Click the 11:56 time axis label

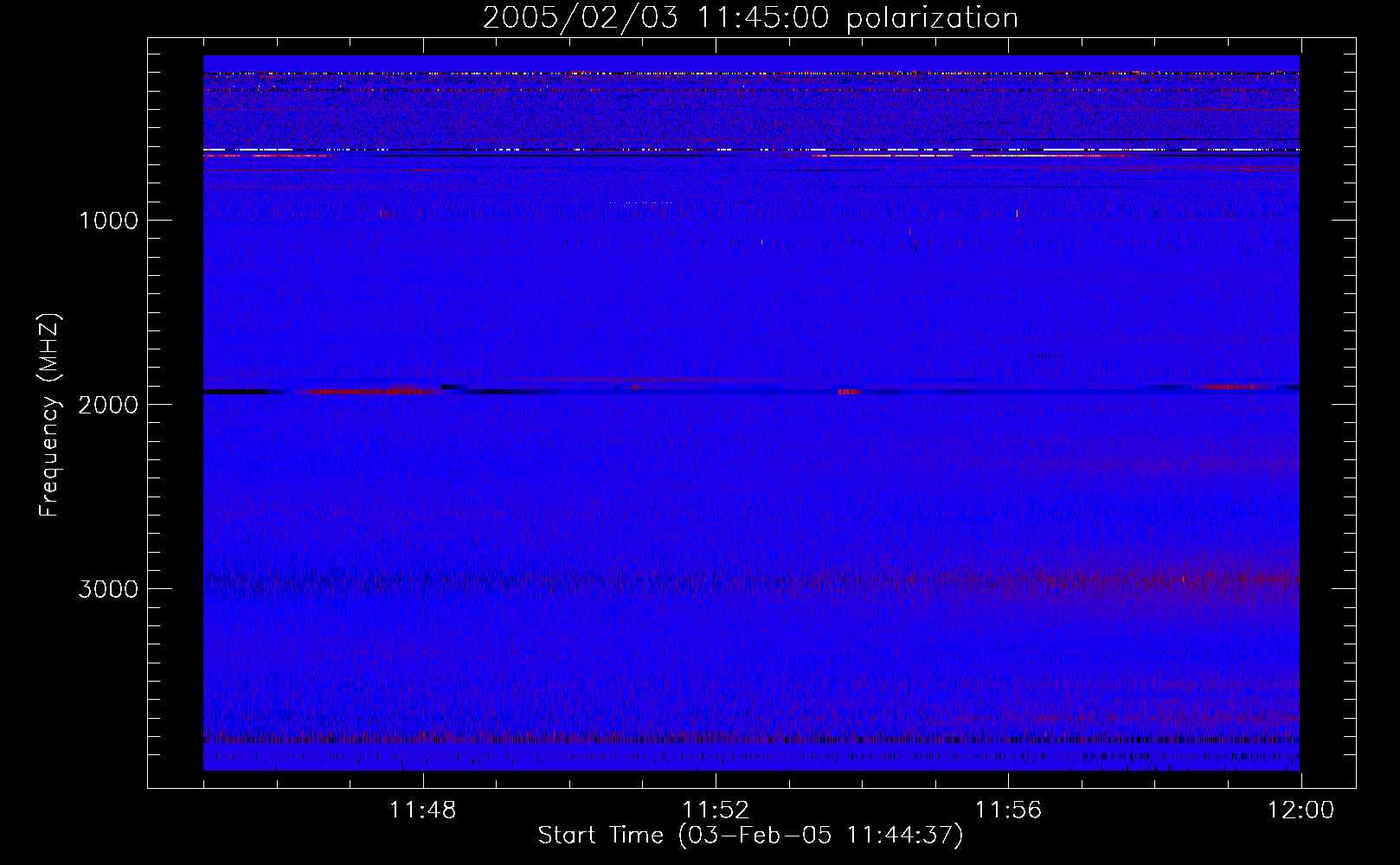(1008, 811)
